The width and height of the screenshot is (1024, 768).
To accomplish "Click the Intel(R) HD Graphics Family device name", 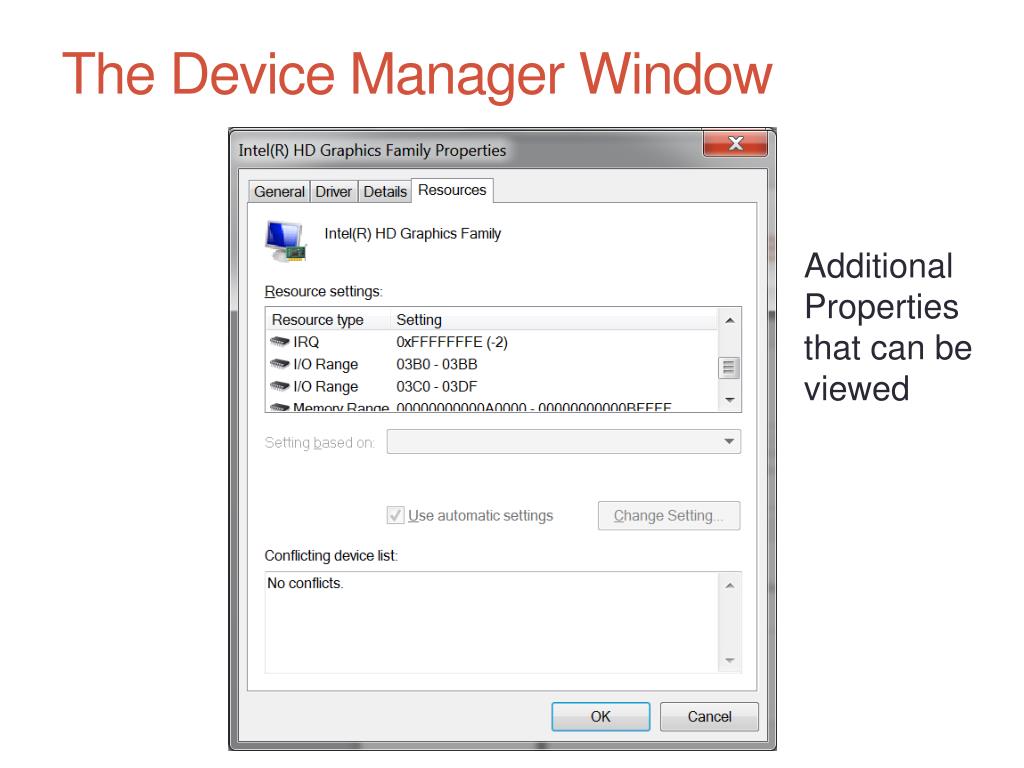I will coord(413,233).
